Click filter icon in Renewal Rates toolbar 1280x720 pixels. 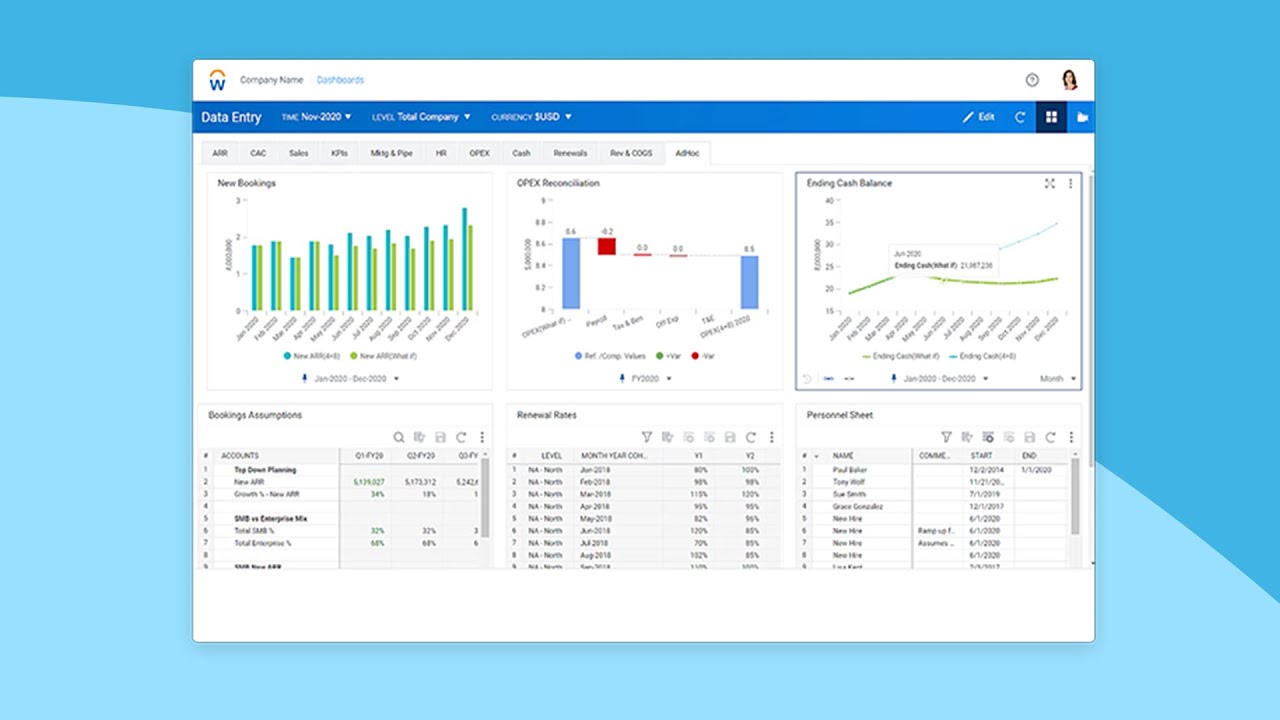pyautogui.click(x=646, y=437)
